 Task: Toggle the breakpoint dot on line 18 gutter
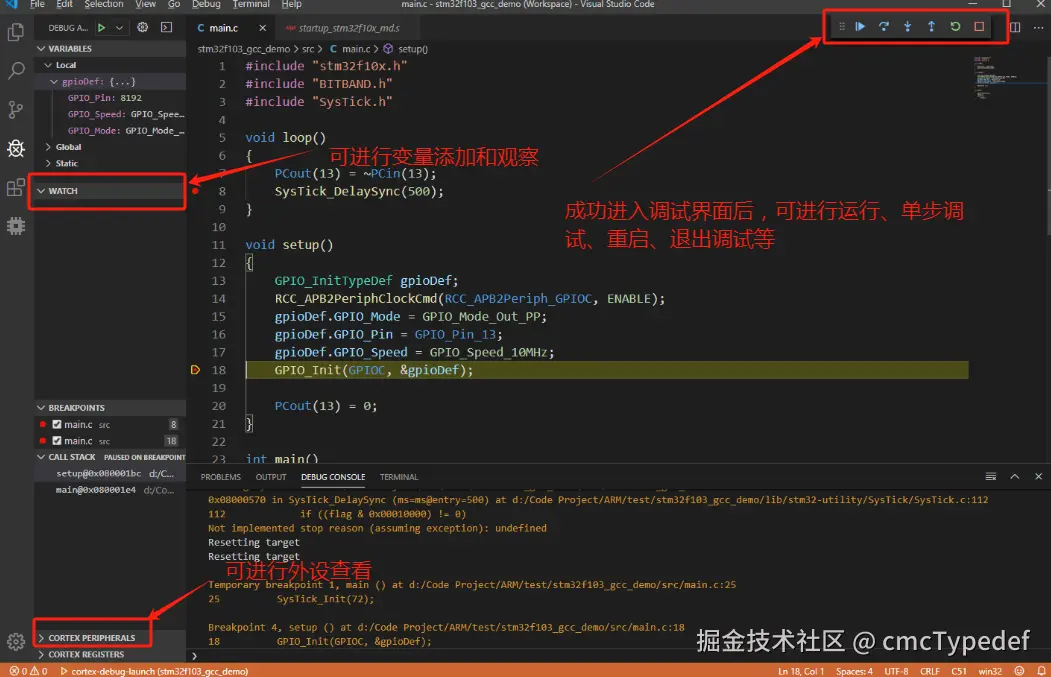coord(196,369)
